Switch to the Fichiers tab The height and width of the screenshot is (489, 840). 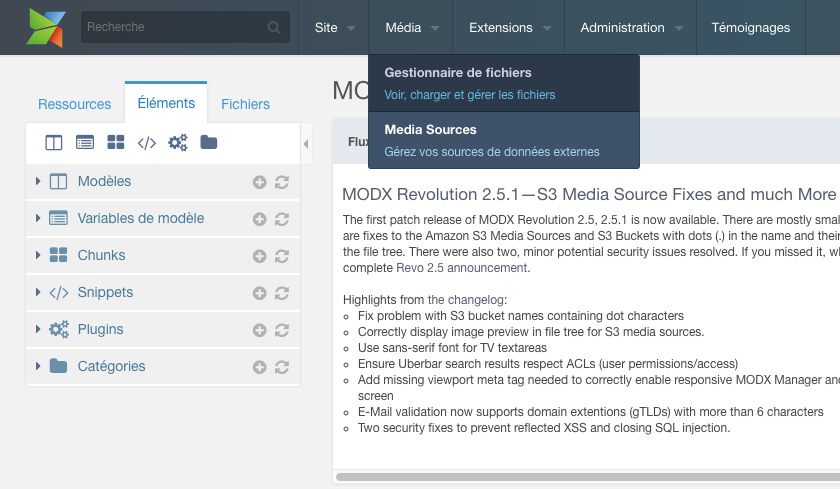pos(245,104)
